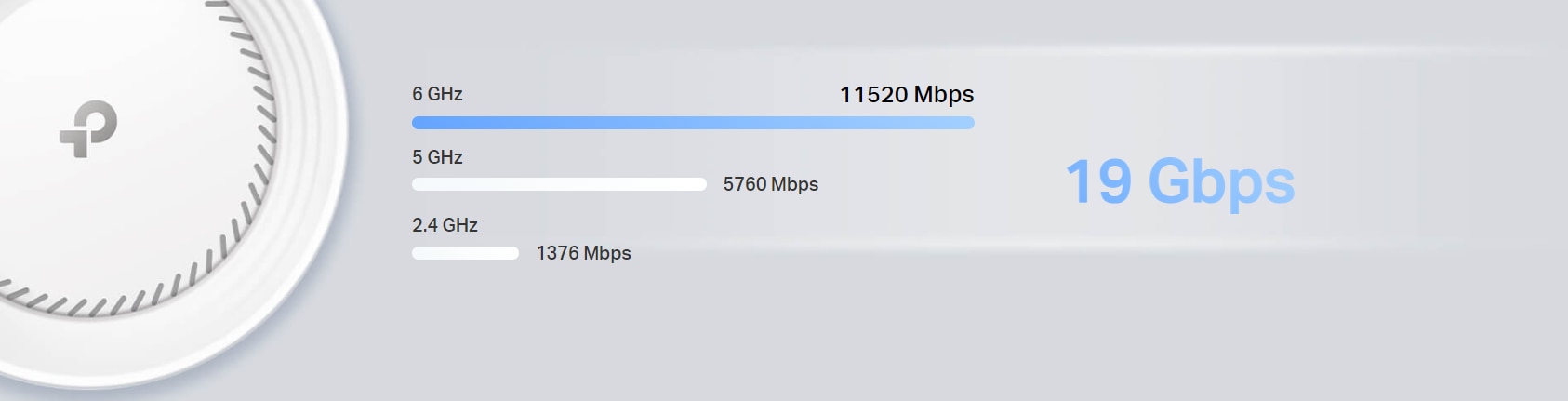Click the white 5 GHz speed bar

(559, 184)
